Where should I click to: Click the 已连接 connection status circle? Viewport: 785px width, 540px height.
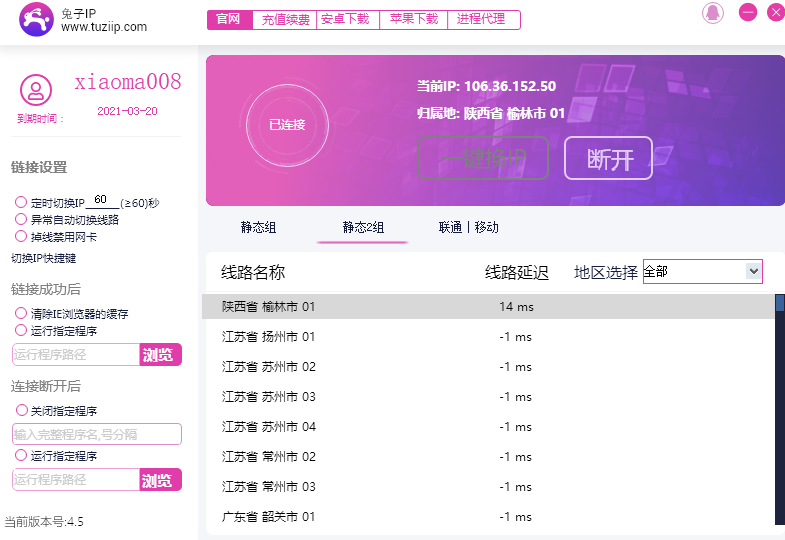point(287,125)
